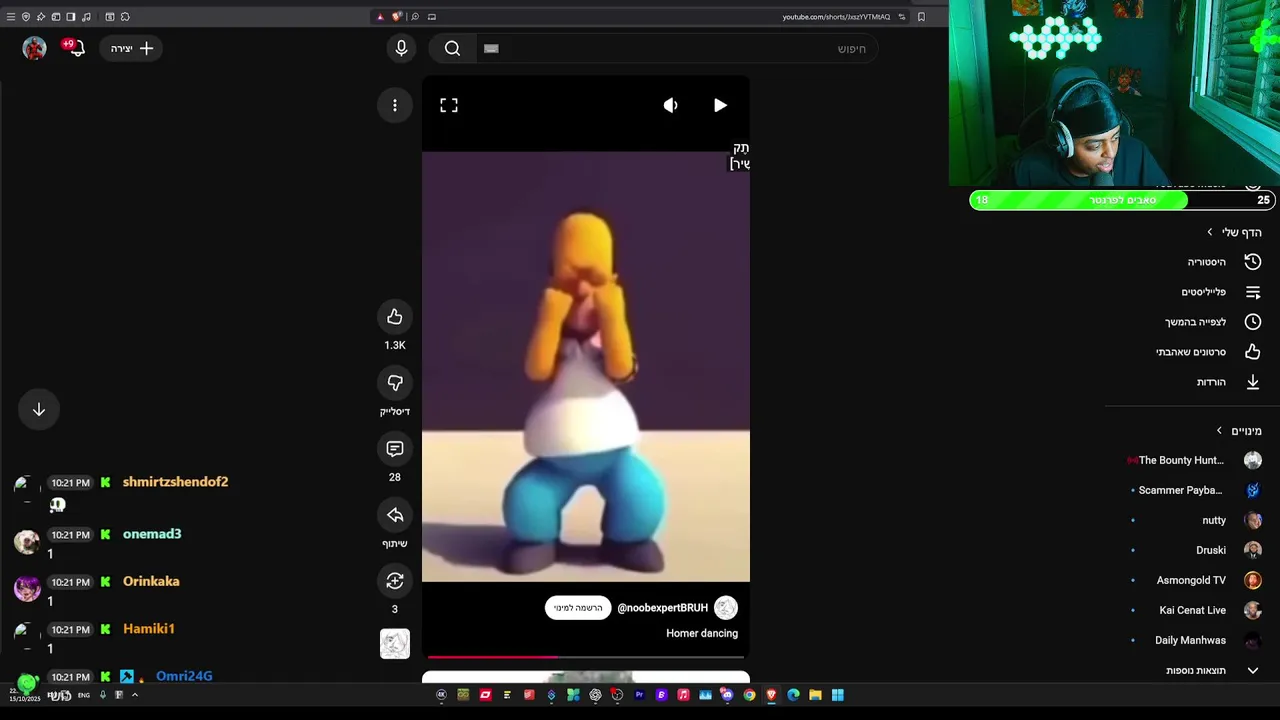Click onemad3 chat username
The image size is (1280, 720).
click(x=152, y=534)
